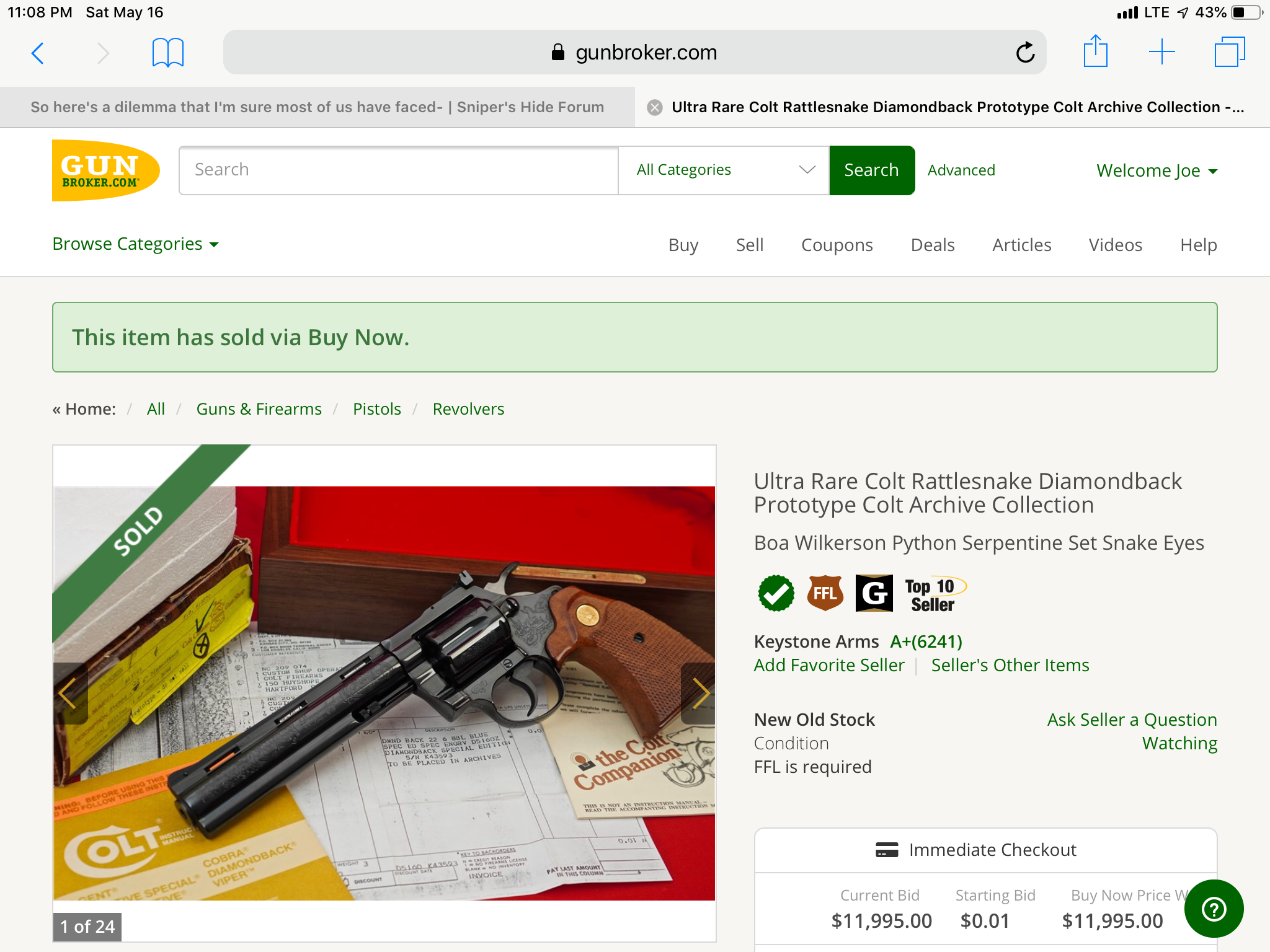The height and width of the screenshot is (952, 1270).
Task: Open the Buy menu item
Action: [683, 245]
